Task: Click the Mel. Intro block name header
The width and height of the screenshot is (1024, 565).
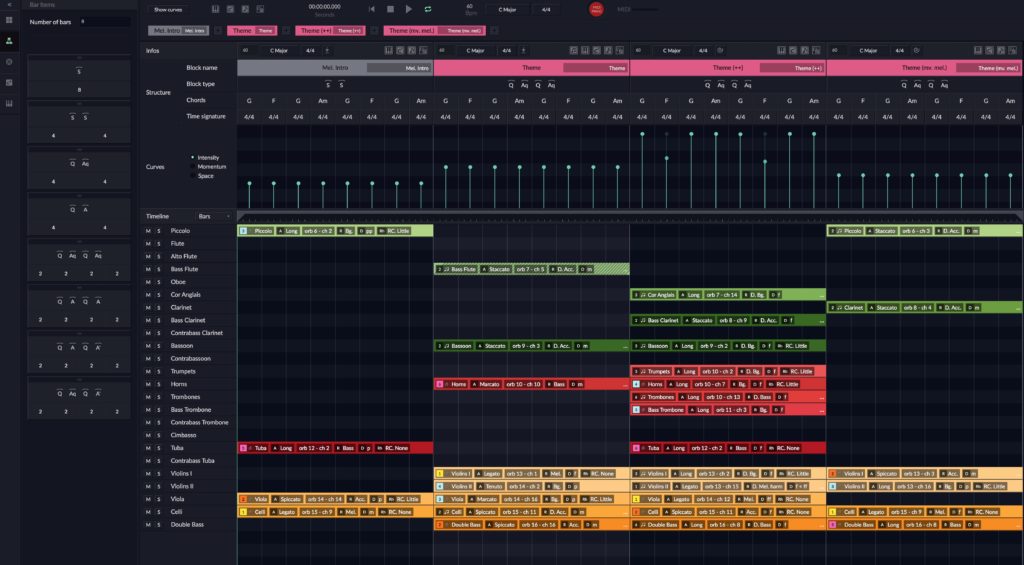Action: (x=335, y=68)
